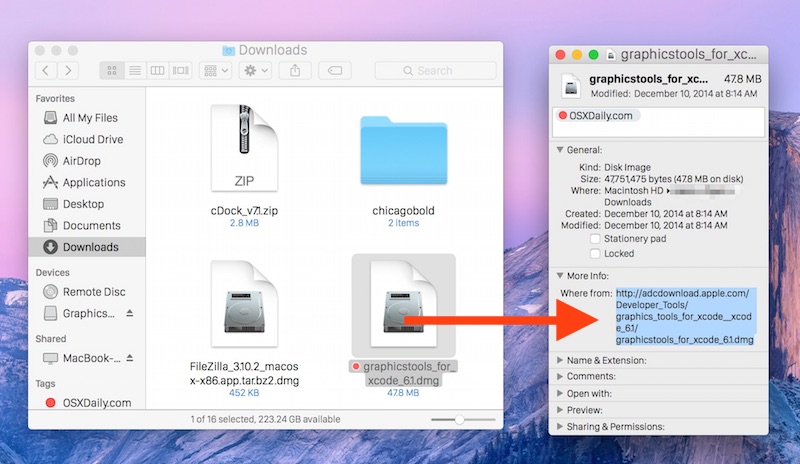Minimize the Info window with yellow button
This screenshot has height=464, width=800.
coord(577,55)
